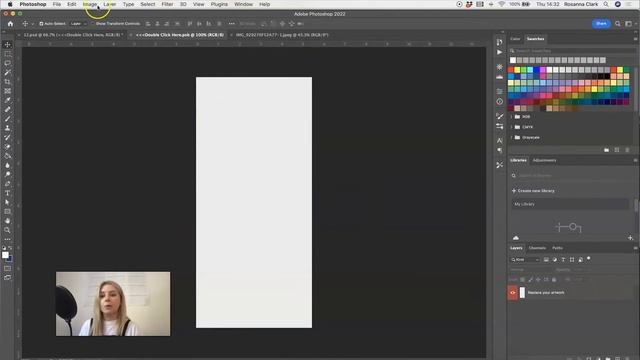Open the Filter menu
Screen dimensions: 640x360
[x=167, y=4]
